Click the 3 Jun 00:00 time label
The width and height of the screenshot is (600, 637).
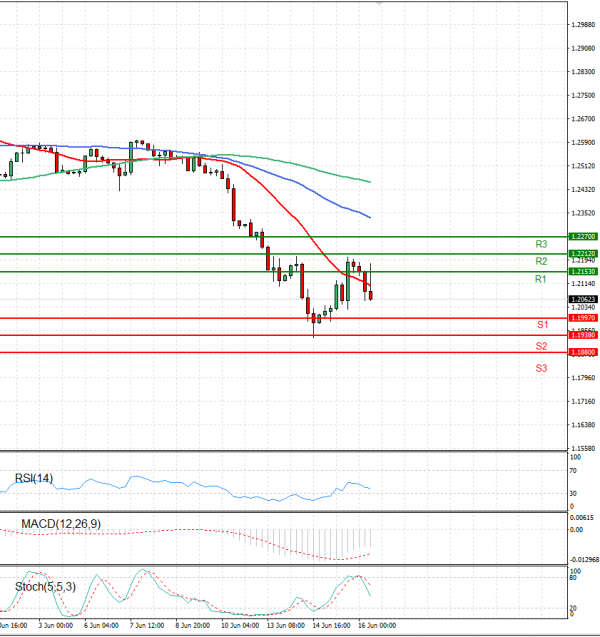point(56,625)
